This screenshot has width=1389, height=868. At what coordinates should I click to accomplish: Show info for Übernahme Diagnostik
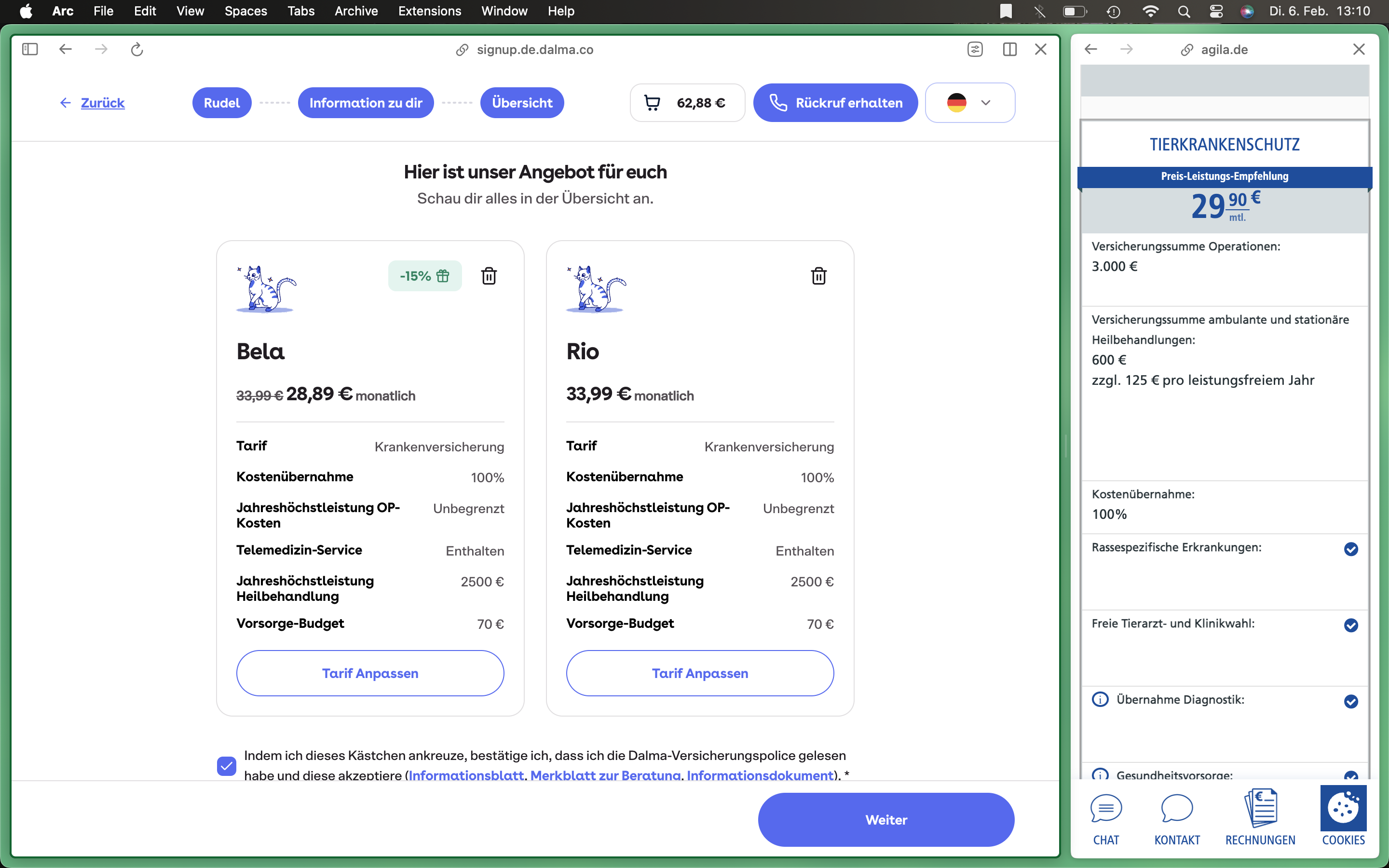[1100, 699]
